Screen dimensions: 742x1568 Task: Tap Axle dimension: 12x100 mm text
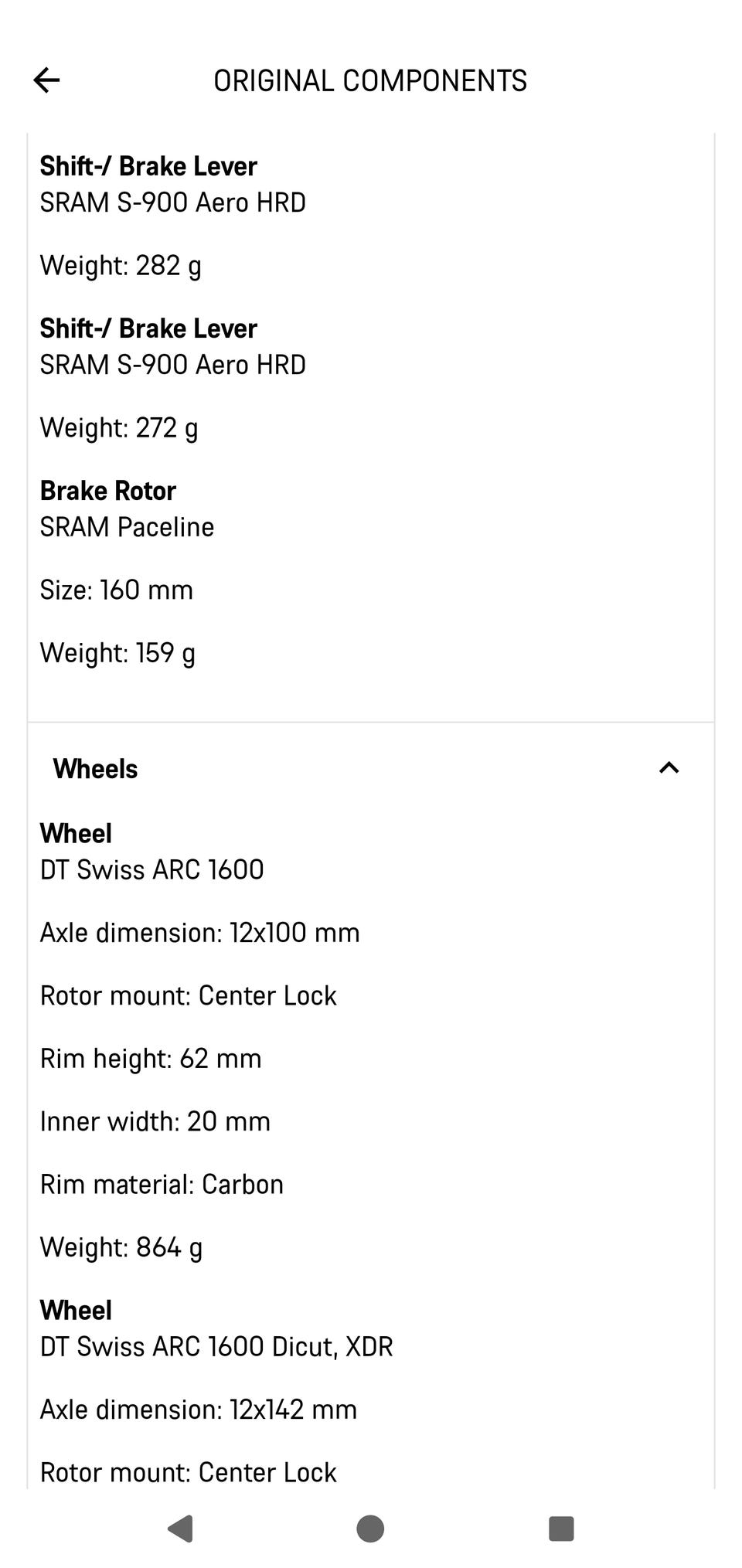pos(200,932)
